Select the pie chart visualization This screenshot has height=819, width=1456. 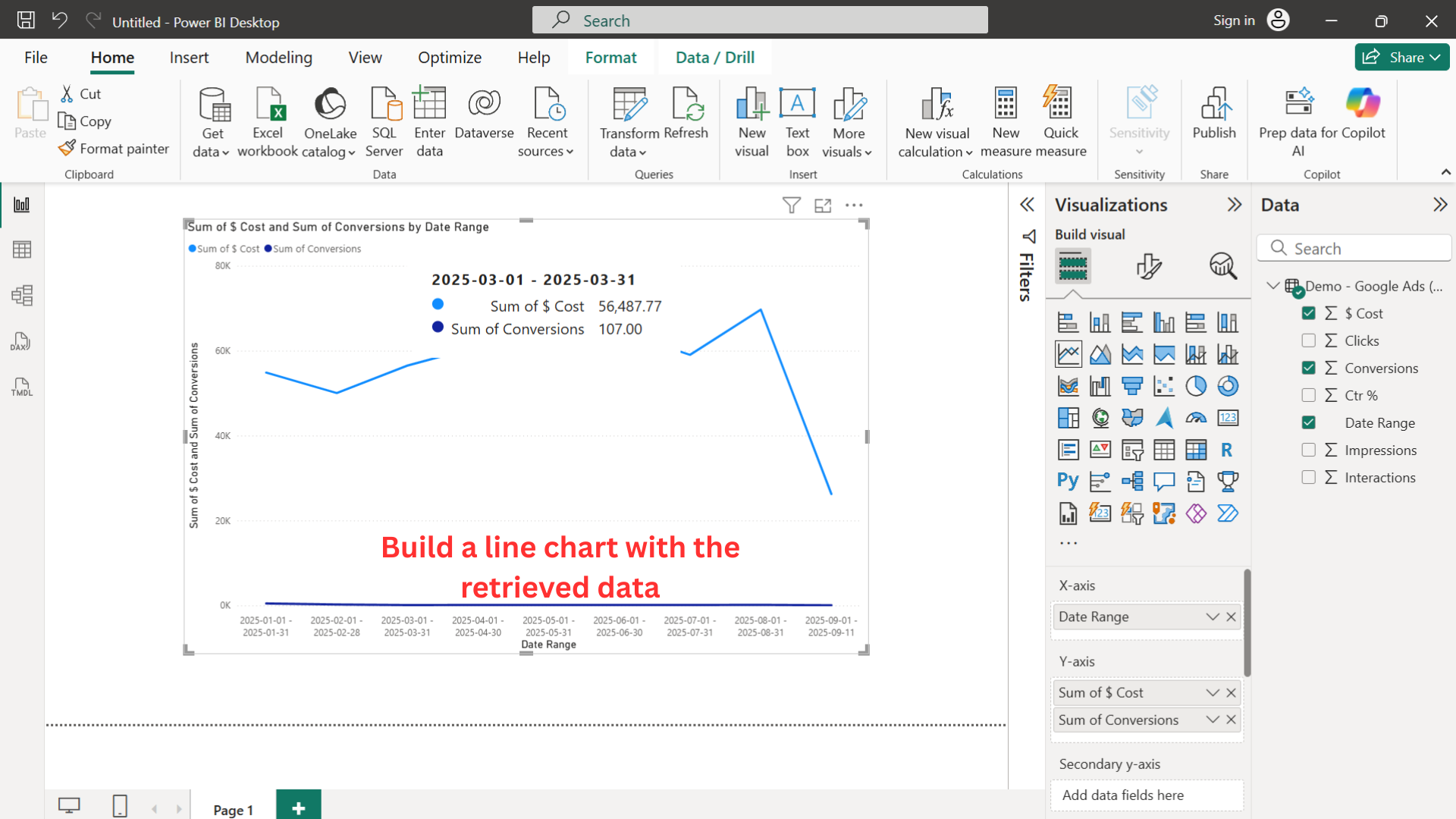[x=1196, y=385]
